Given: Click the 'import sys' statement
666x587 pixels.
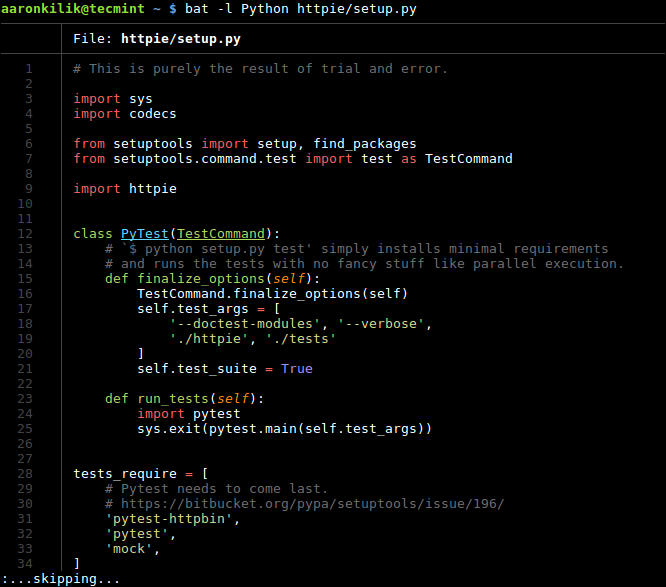Looking at the screenshot, I should click(x=113, y=99).
